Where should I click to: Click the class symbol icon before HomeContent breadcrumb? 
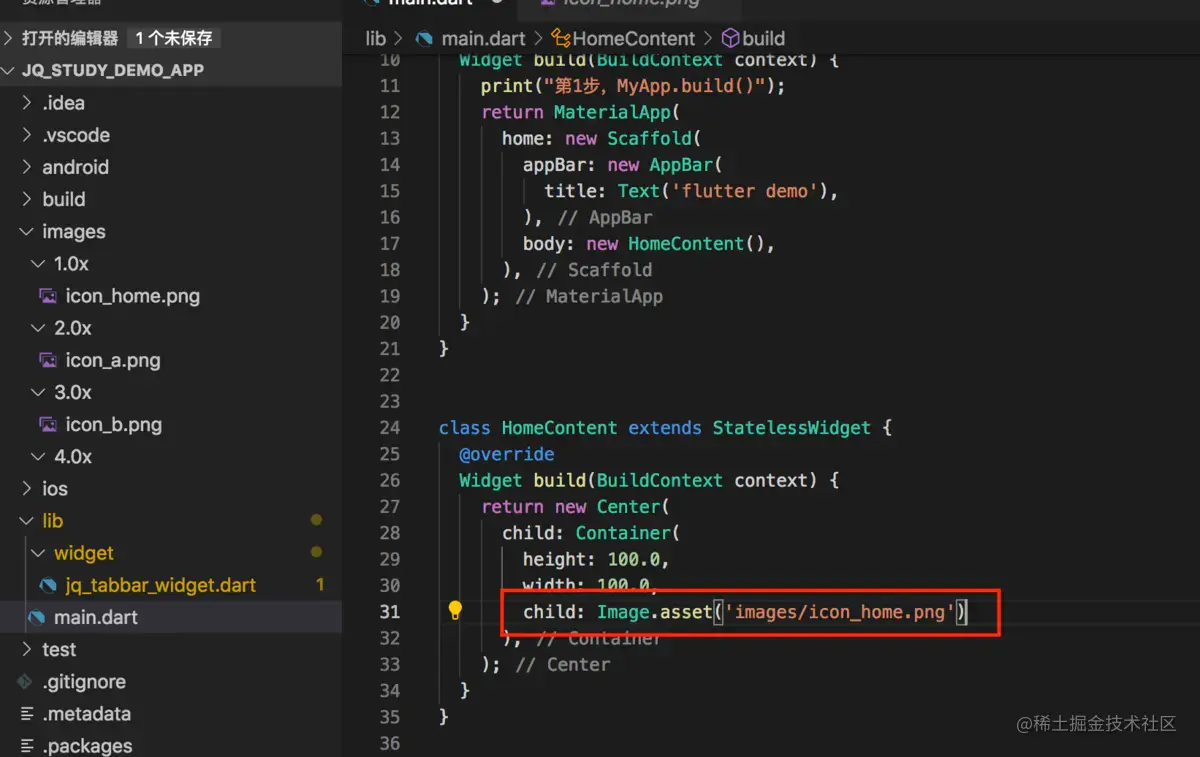[560, 39]
